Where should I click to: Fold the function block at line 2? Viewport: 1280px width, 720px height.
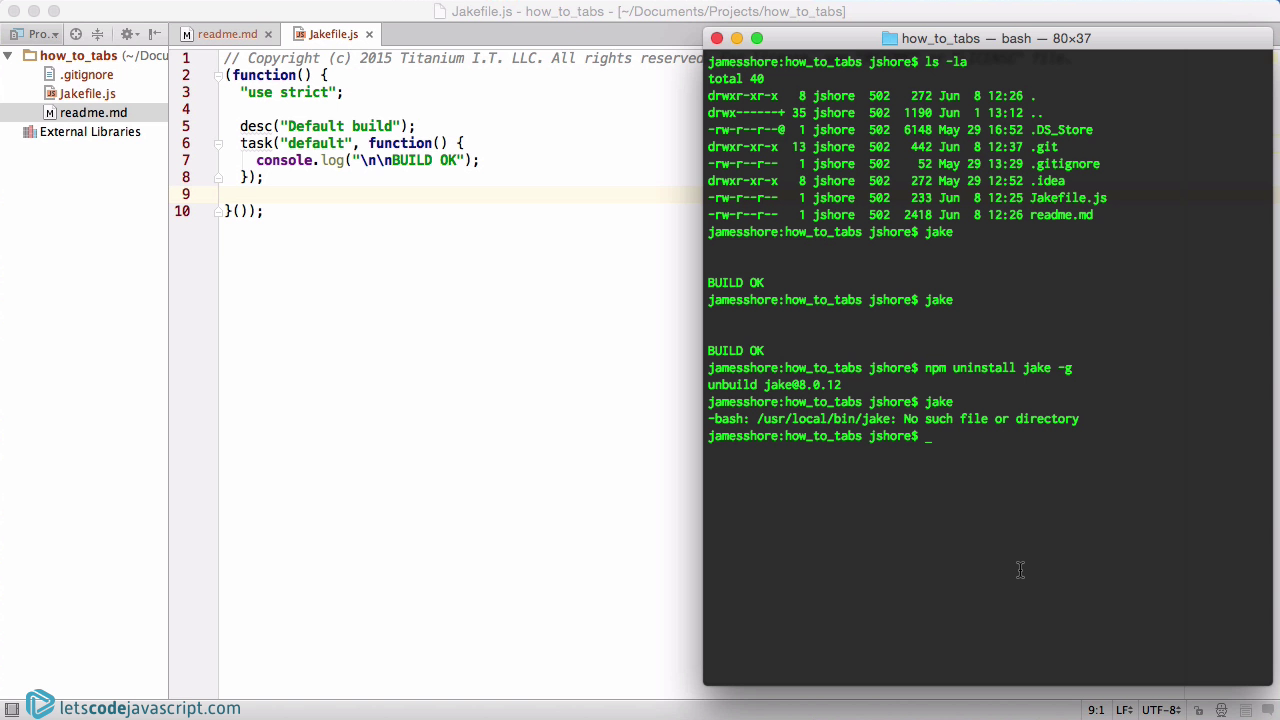(x=218, y=75)
